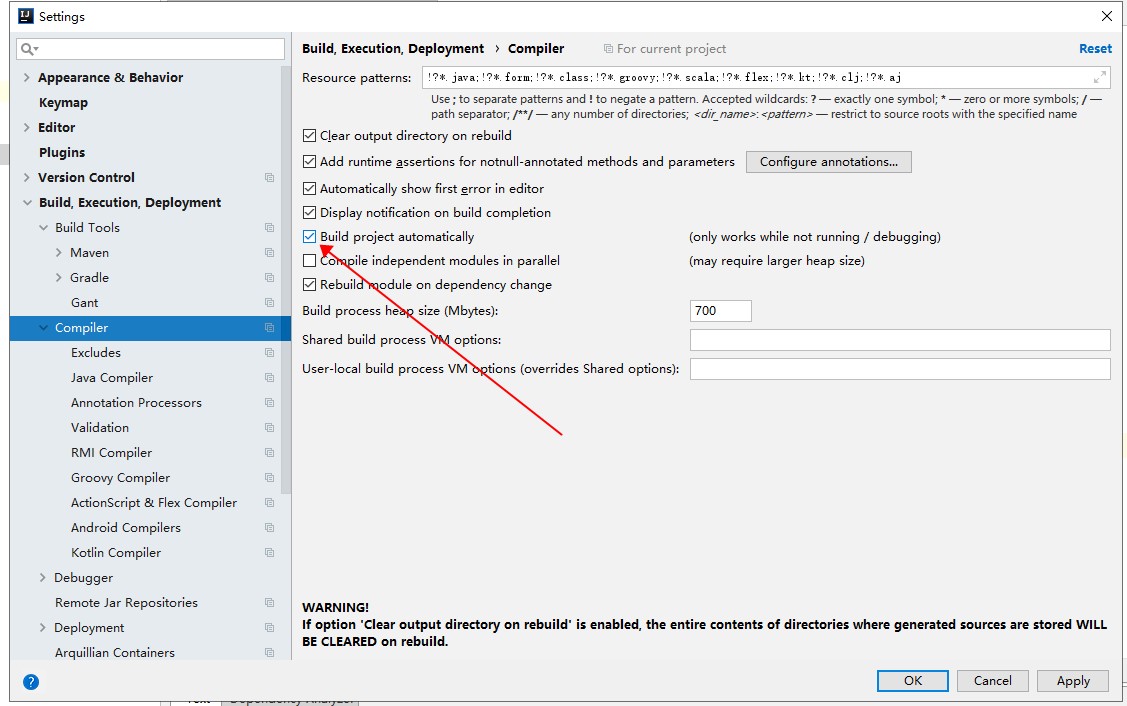This screenshot has height=706, width=1127.
Task: Disable Build project automatically checkbox
Action: pyautogui.click(x=310, y=237)
